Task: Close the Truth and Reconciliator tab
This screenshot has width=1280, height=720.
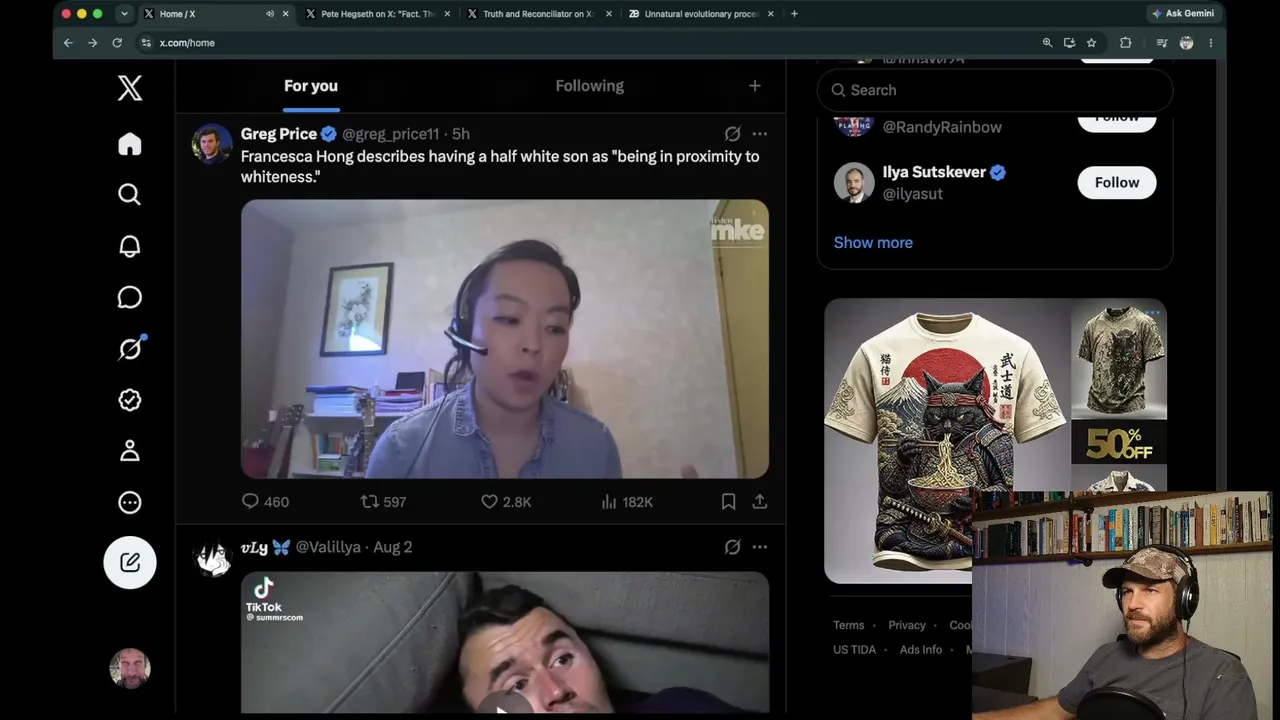Action: pos(609,14)
